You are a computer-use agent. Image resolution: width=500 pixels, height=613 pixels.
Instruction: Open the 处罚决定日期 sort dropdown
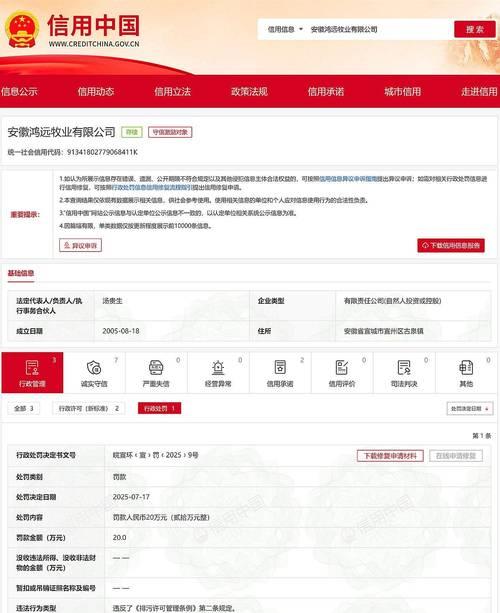pos(470,409)
